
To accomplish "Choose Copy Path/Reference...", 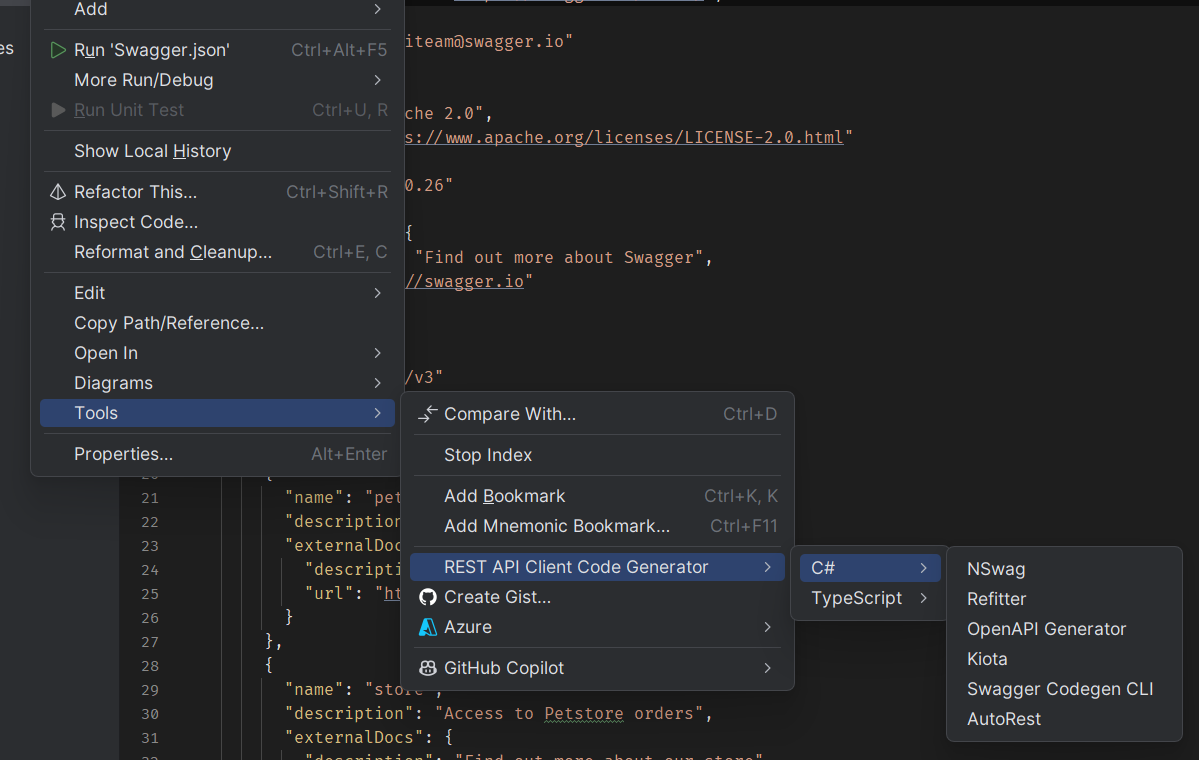I will pyautogui.click(x=218, y=323).
